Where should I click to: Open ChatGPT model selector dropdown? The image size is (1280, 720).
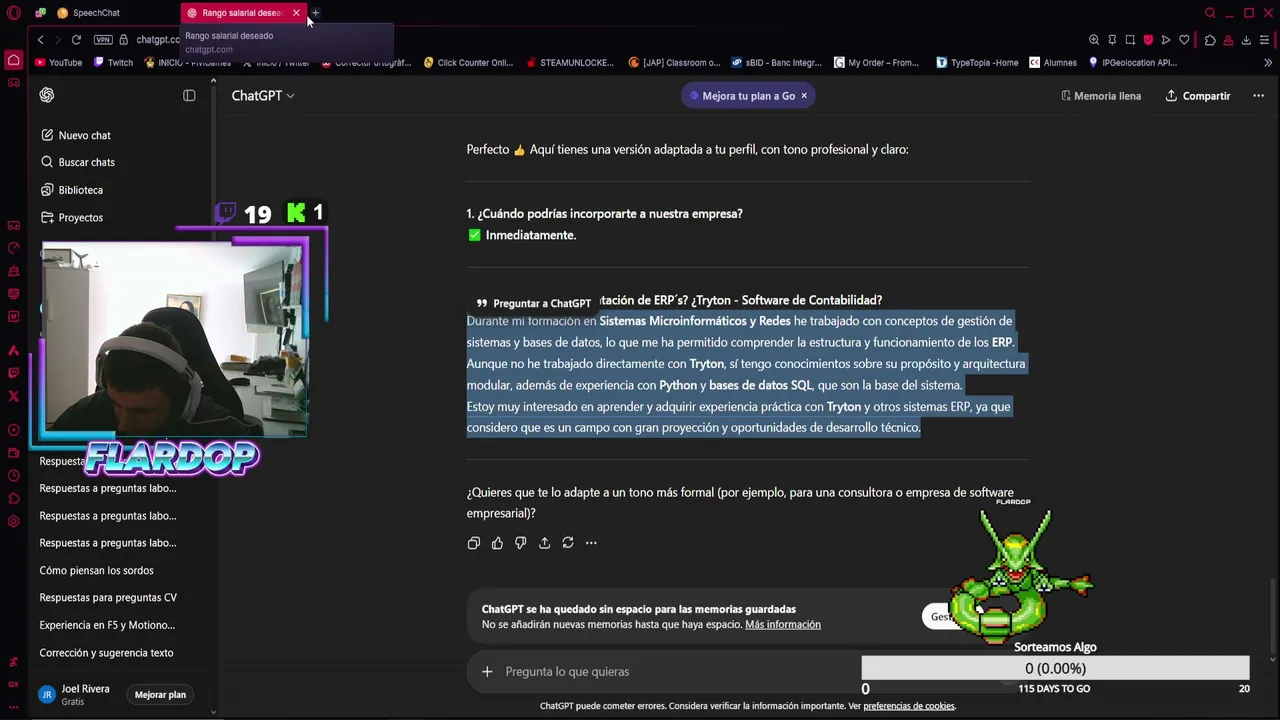point(263,95)
